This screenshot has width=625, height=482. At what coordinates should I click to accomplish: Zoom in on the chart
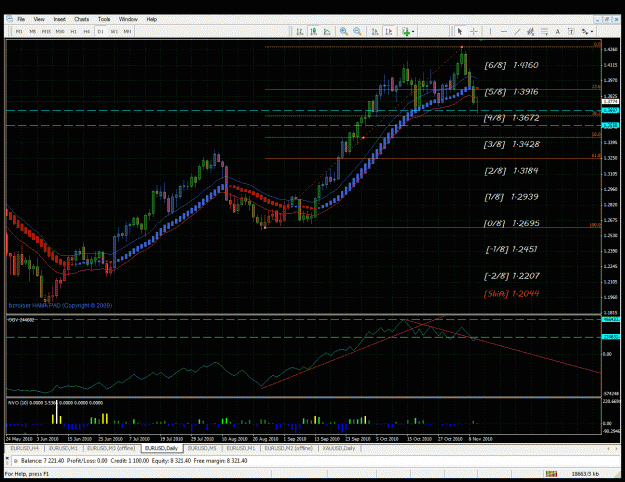coord(344,31)
